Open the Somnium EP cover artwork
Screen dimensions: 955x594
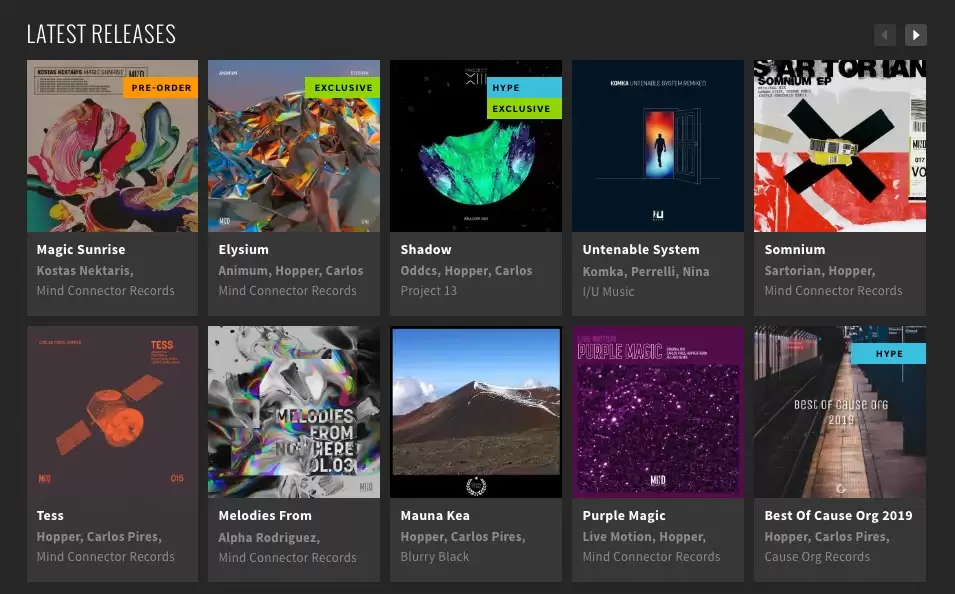tap(840, 146)
